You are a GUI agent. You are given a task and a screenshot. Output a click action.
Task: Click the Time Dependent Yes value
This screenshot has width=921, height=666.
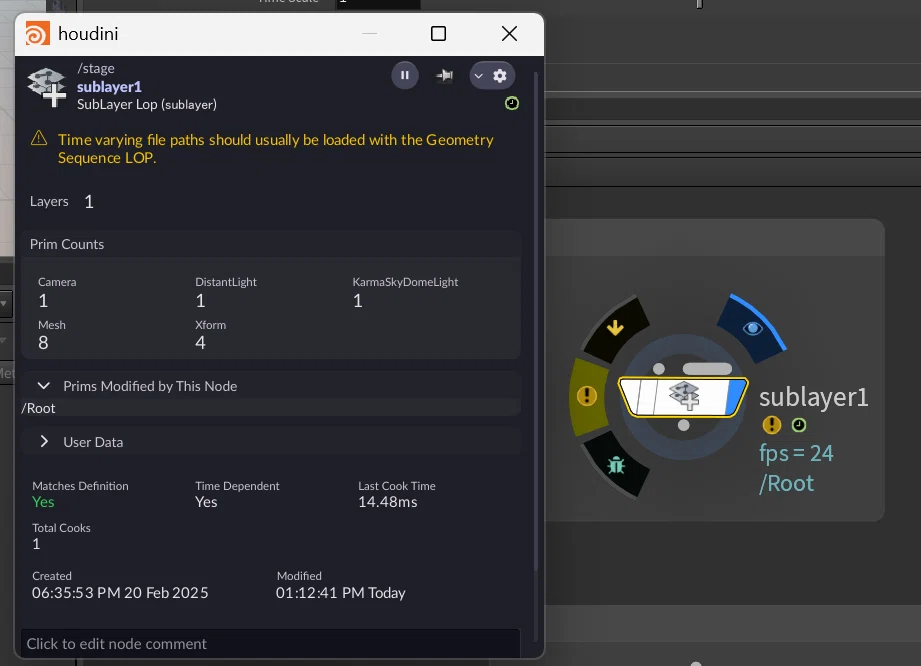[206, 502]
